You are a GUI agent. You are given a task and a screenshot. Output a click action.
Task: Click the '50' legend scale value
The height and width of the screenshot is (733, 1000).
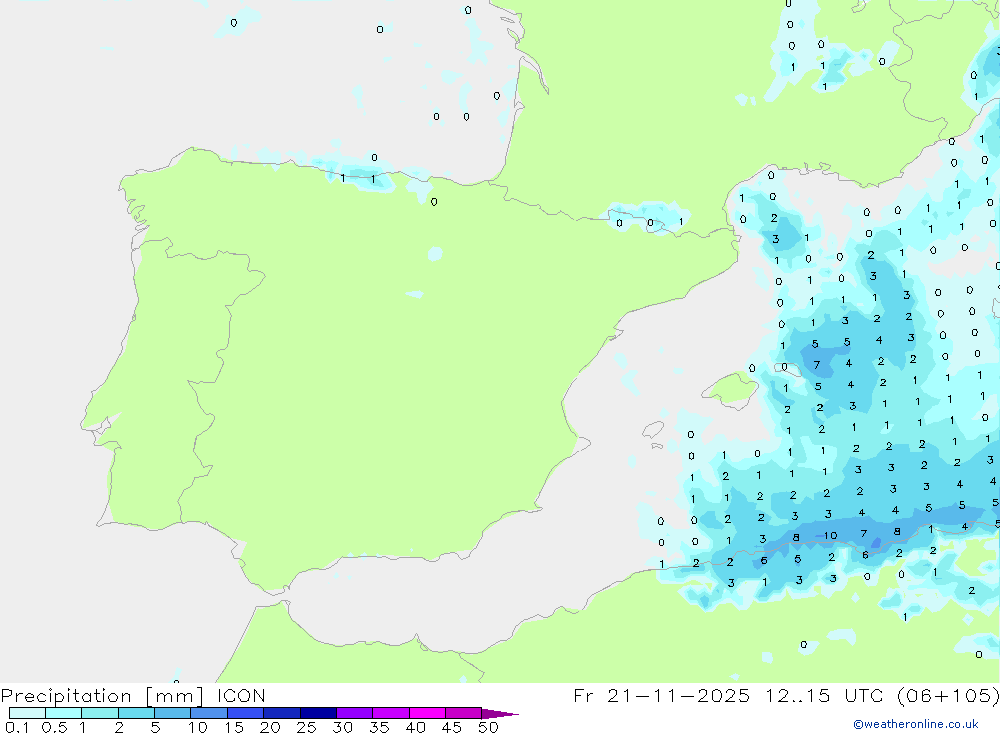pos(488,727)
